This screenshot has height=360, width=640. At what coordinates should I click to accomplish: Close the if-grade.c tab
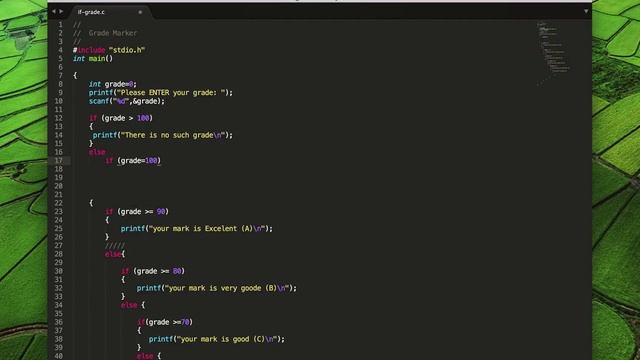click(140, 12)
